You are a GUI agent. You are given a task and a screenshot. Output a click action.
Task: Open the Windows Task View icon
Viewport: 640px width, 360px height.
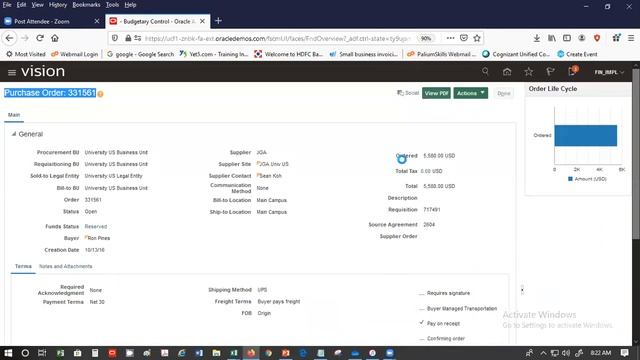pyautogui.click(x=42, y=353)
